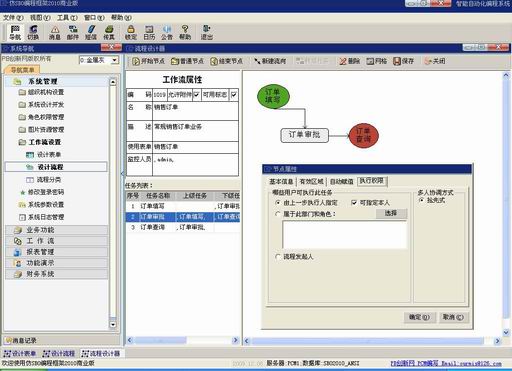This screenshot has width=512, height=371.
Task: Open the 消息 message warning icon
Action: click(x=55, y=32)
